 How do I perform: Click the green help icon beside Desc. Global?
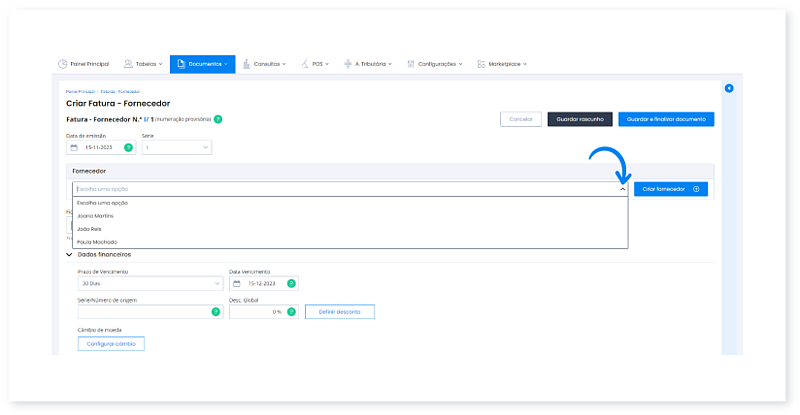pyautogui.click(x=292, y=311)
